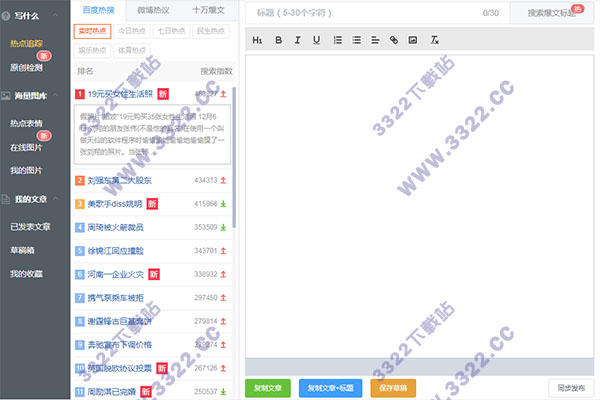Select the 实时热点 filter

click(x=92, y=31)
